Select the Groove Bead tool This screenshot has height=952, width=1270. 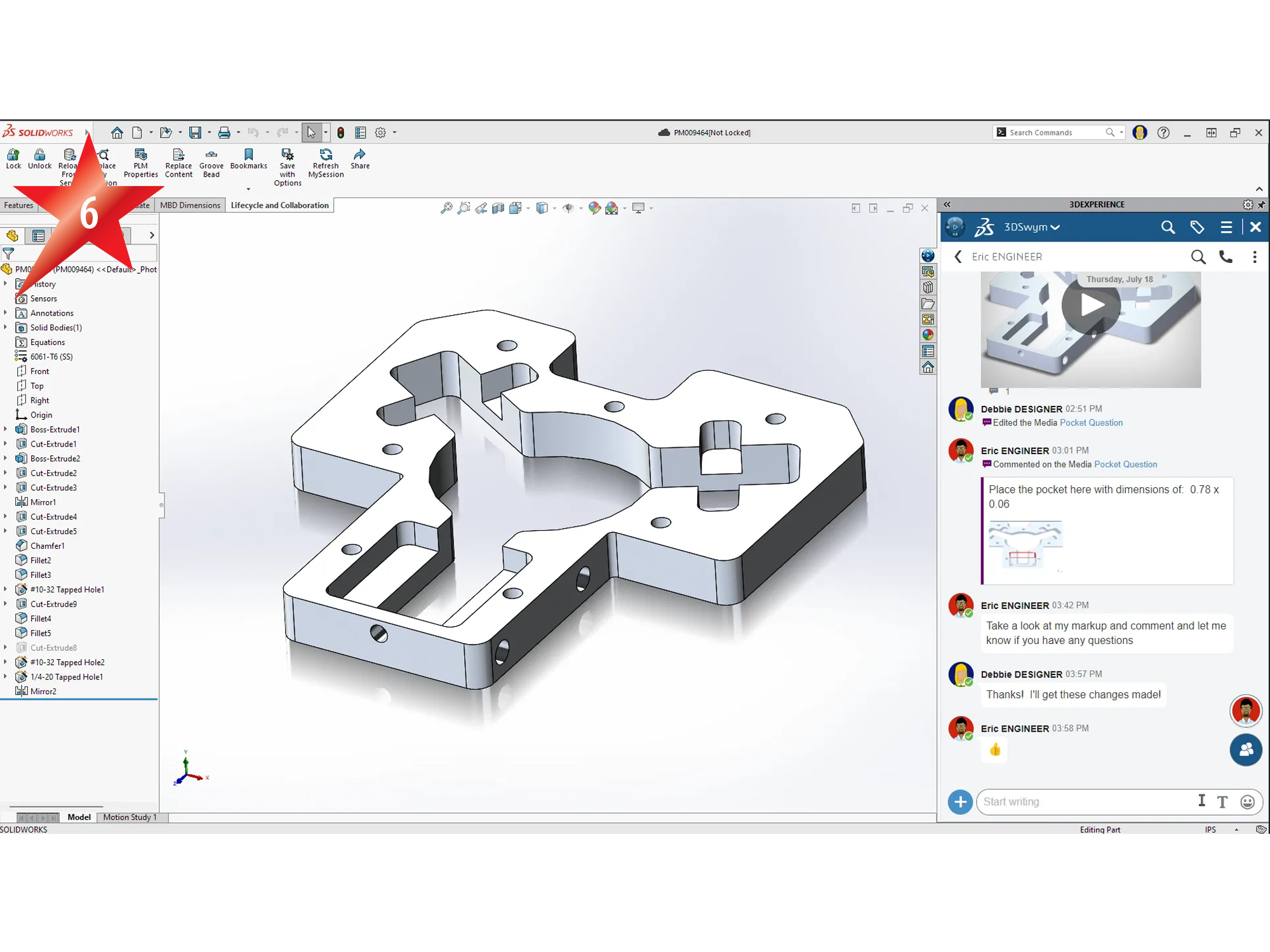tap(211, 155)
